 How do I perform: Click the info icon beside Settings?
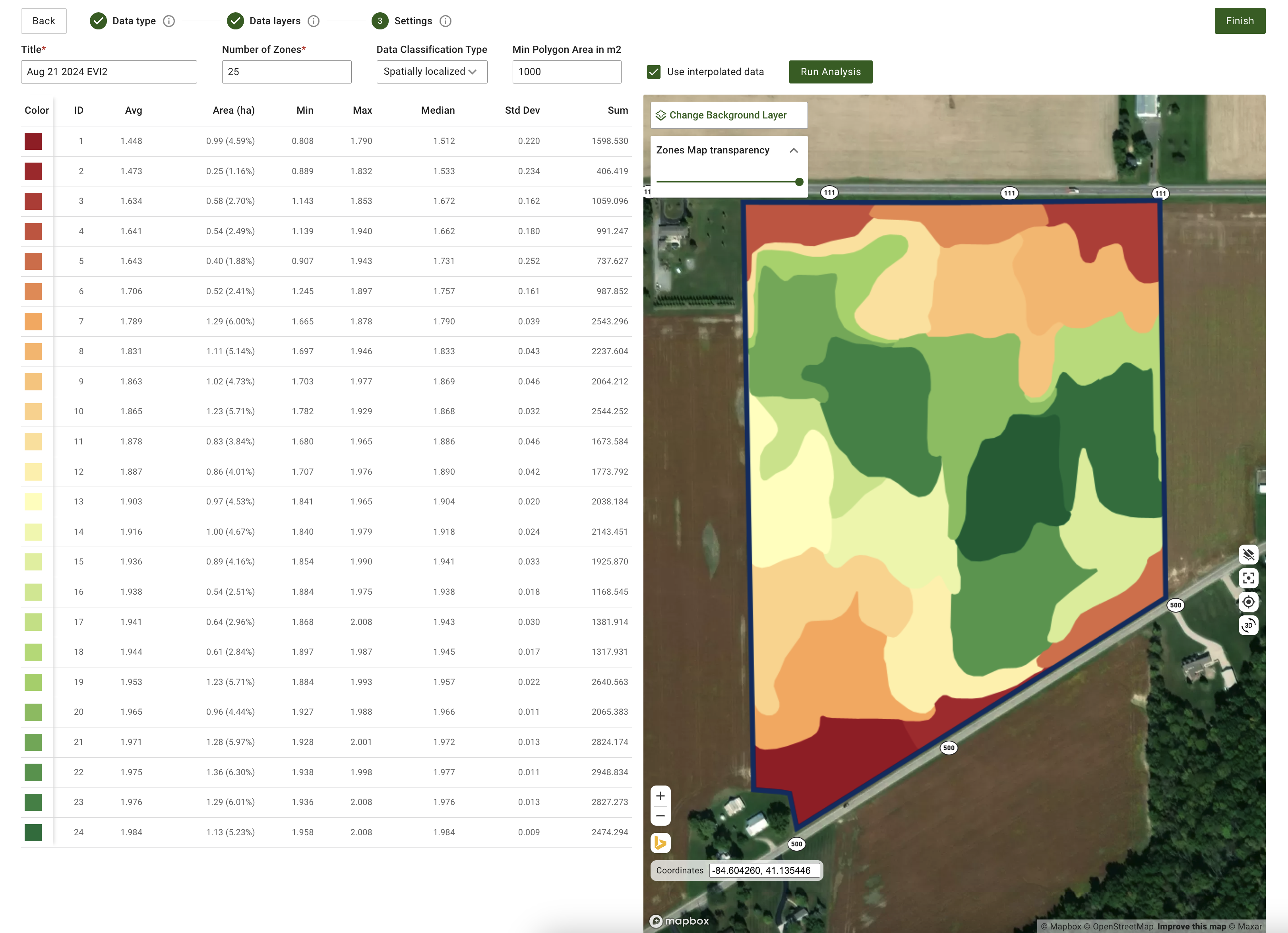pyautogui.click(x=446, y=21)
